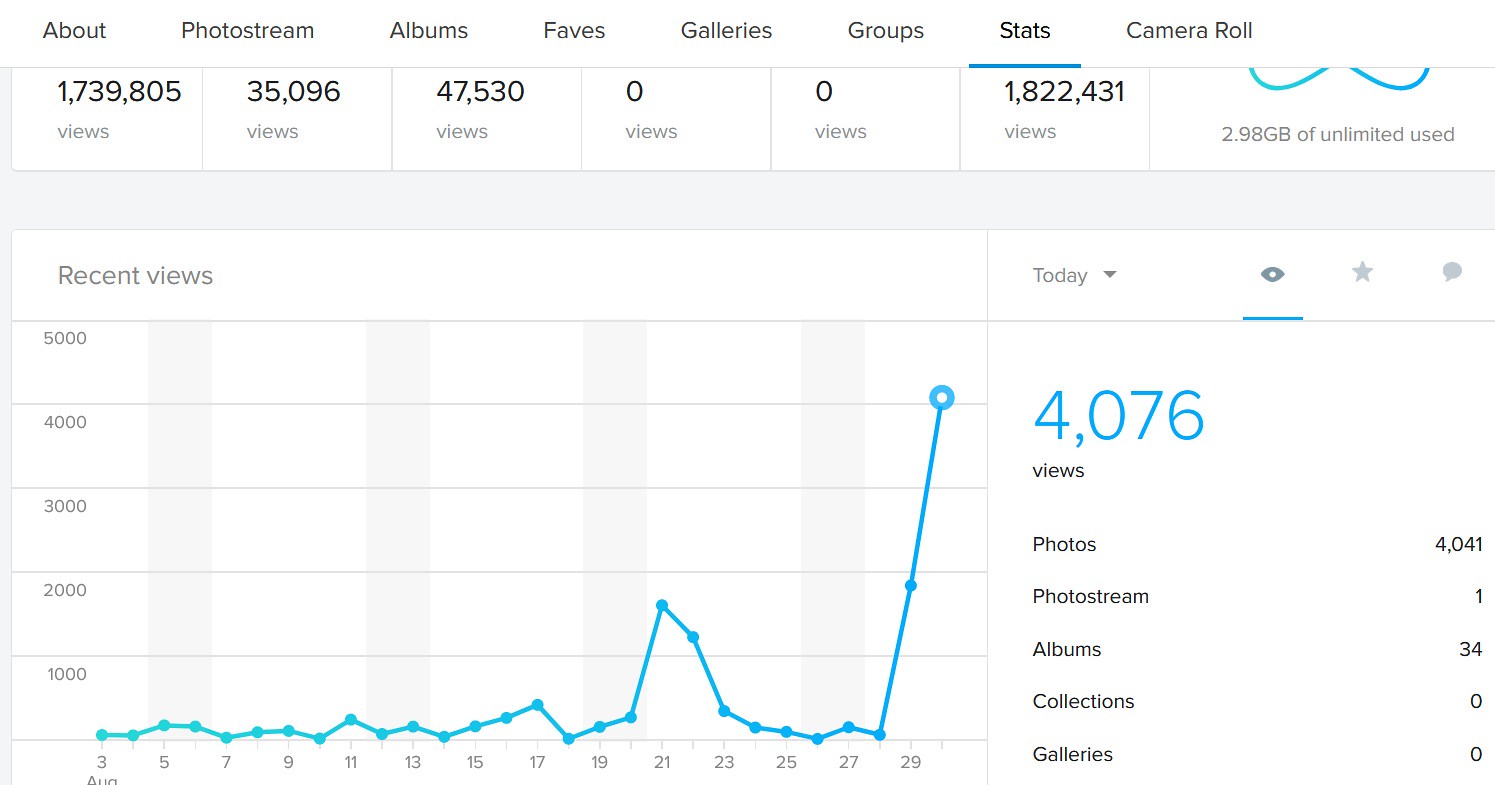Select the day 17 data point

coord(537,705)
